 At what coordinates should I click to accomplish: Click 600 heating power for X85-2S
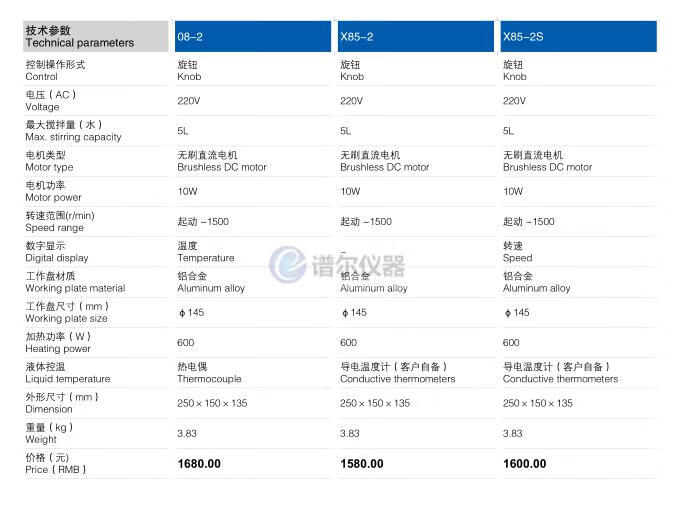[511, 342]
